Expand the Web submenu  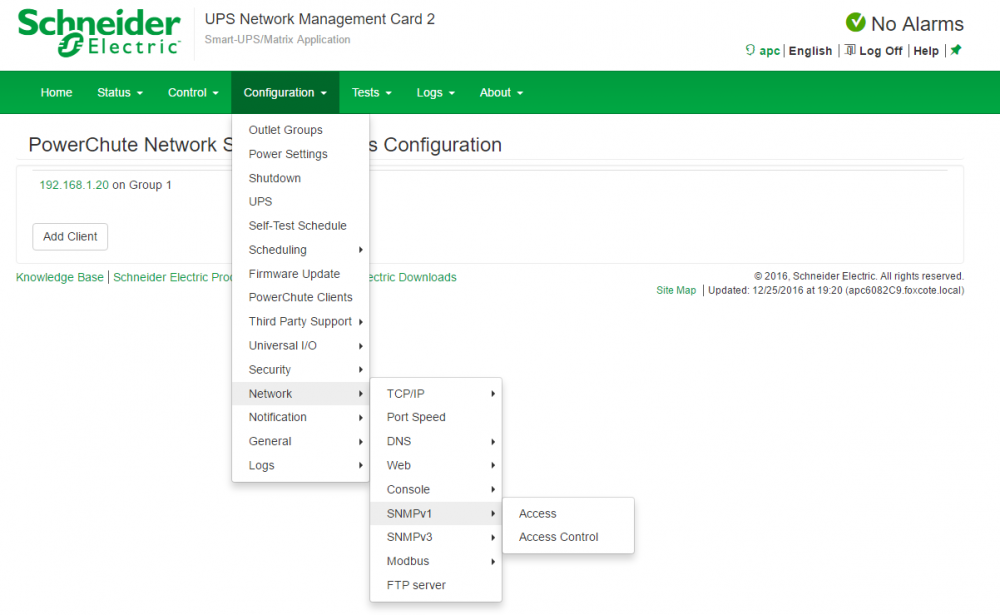[x=436, y=466]
